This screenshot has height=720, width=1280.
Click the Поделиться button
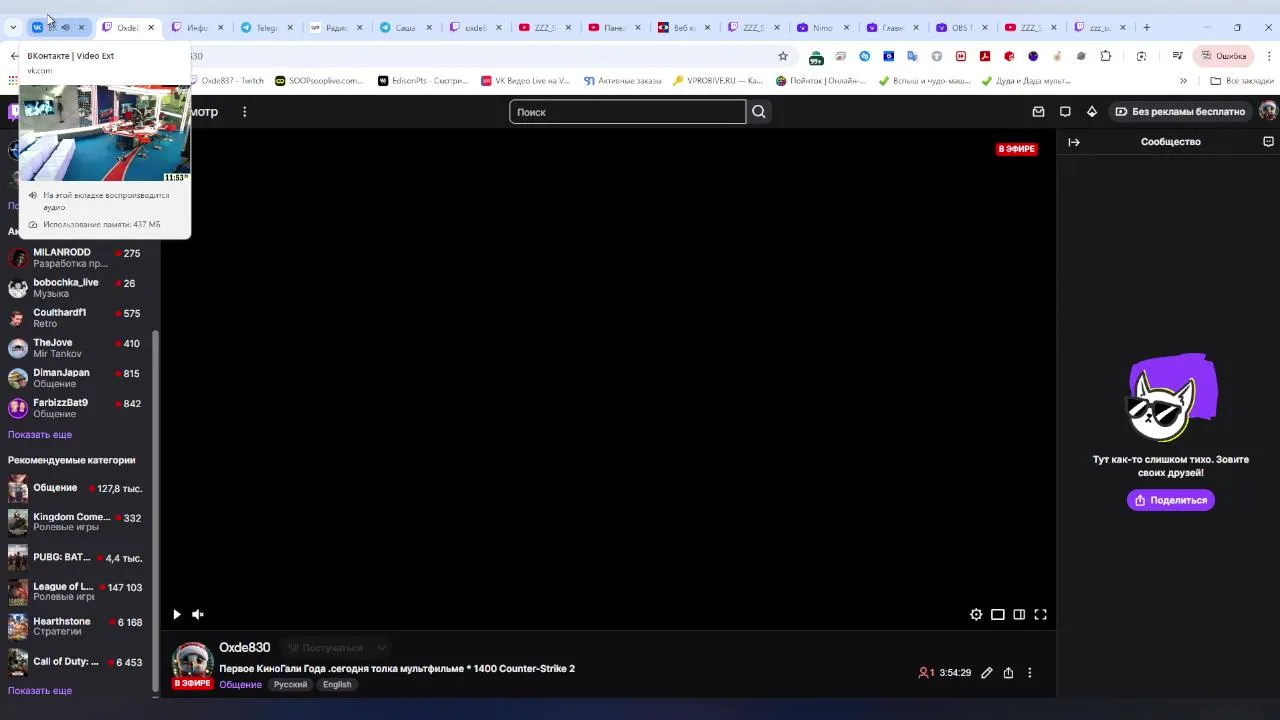(x=1171, y=500)
